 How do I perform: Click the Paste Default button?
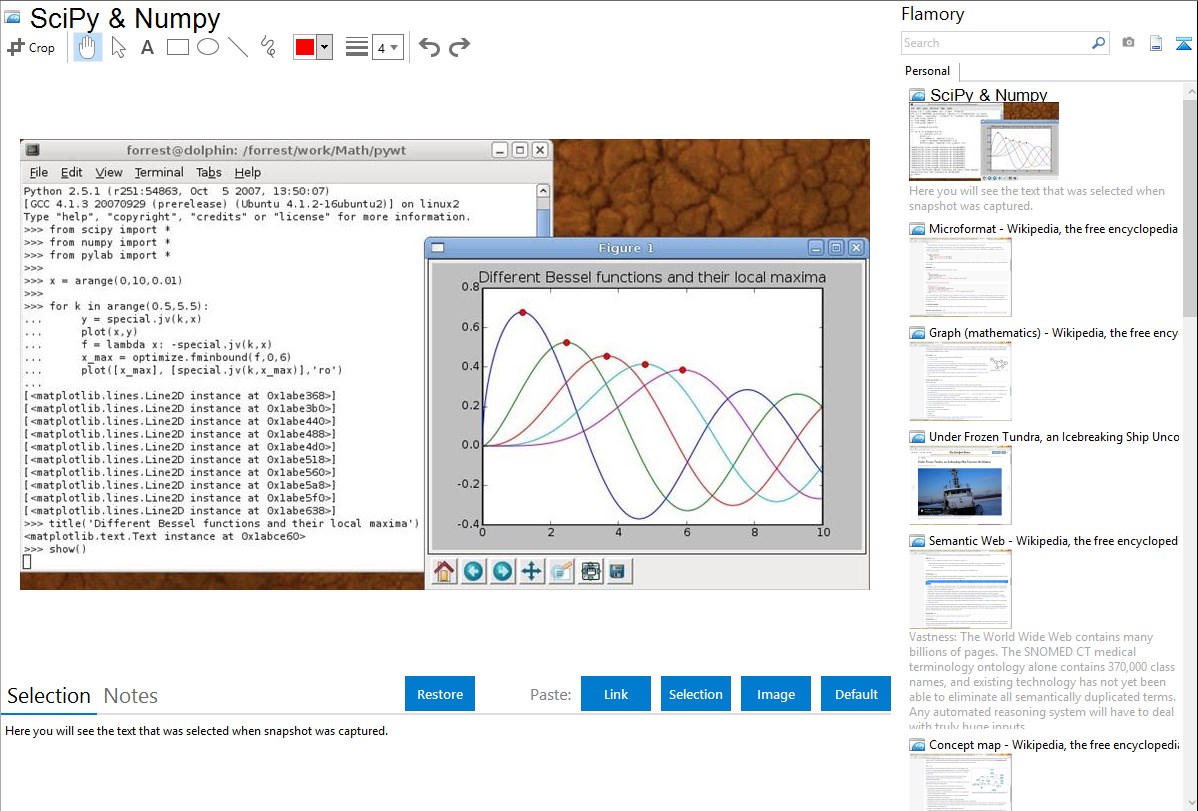[856, 694]
